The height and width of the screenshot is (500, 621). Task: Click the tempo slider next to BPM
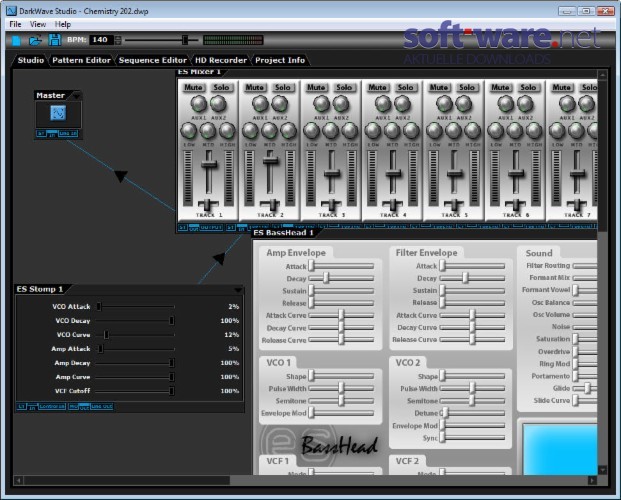coord(161,40)
